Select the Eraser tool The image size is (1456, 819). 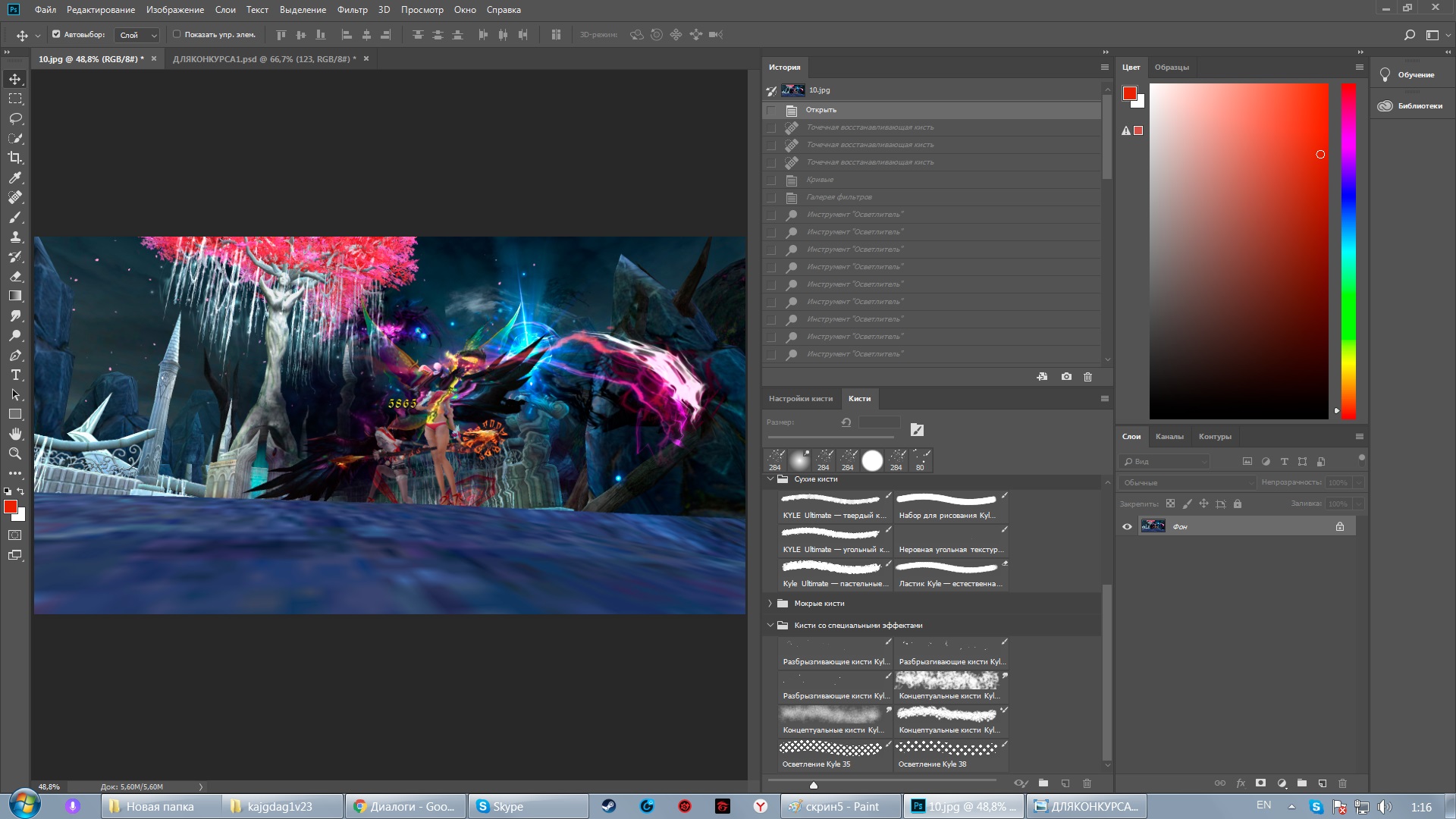coord(15,276)
